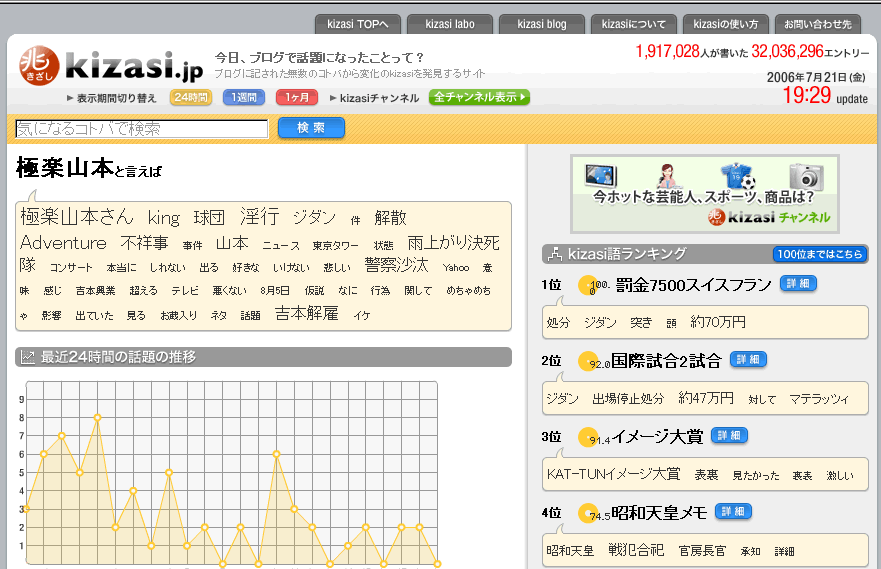Viewport: 881px width, 569px height.
Task: Switch display period to 1ヶ月
Action: [x=296, y=98]
